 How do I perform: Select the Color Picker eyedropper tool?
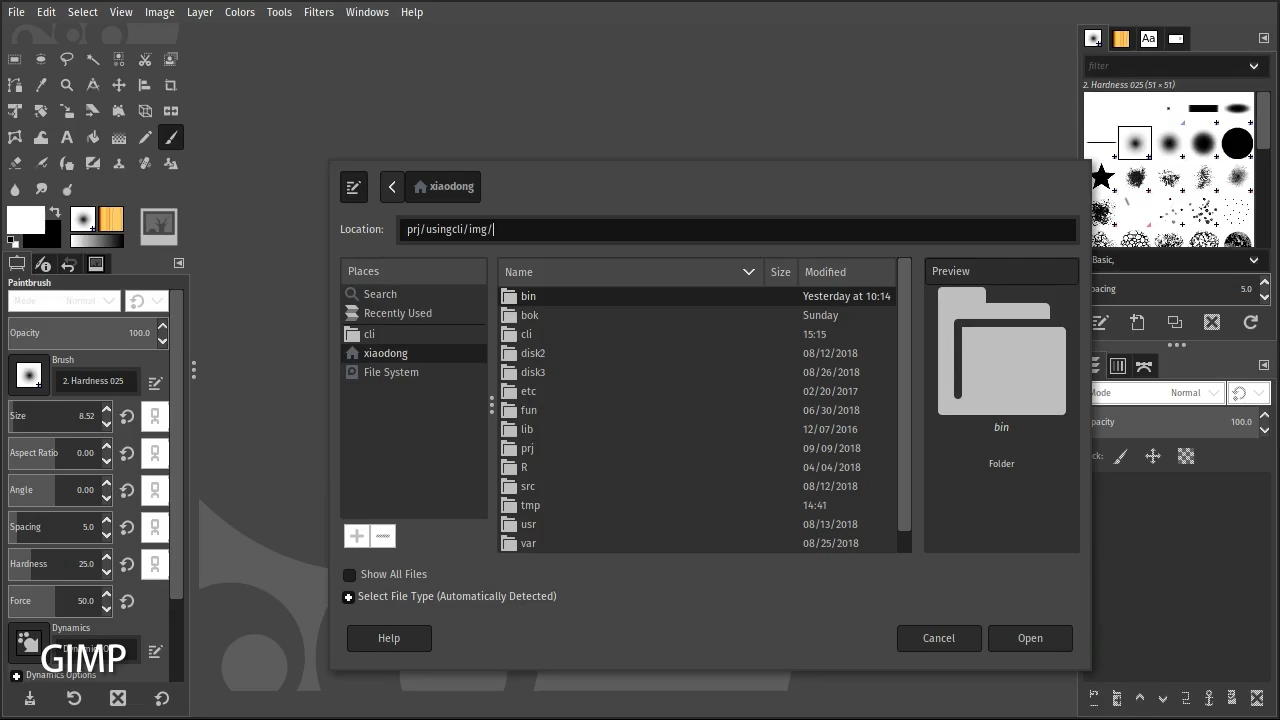coord(41,85)
